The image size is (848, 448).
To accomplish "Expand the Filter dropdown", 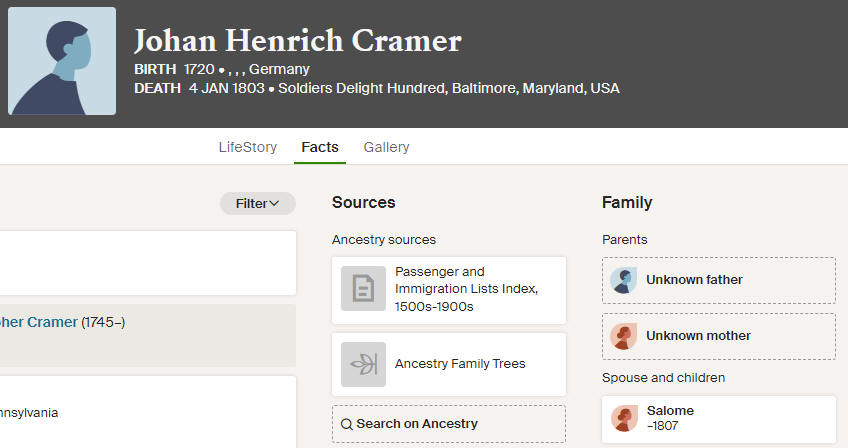I will 257,203.
